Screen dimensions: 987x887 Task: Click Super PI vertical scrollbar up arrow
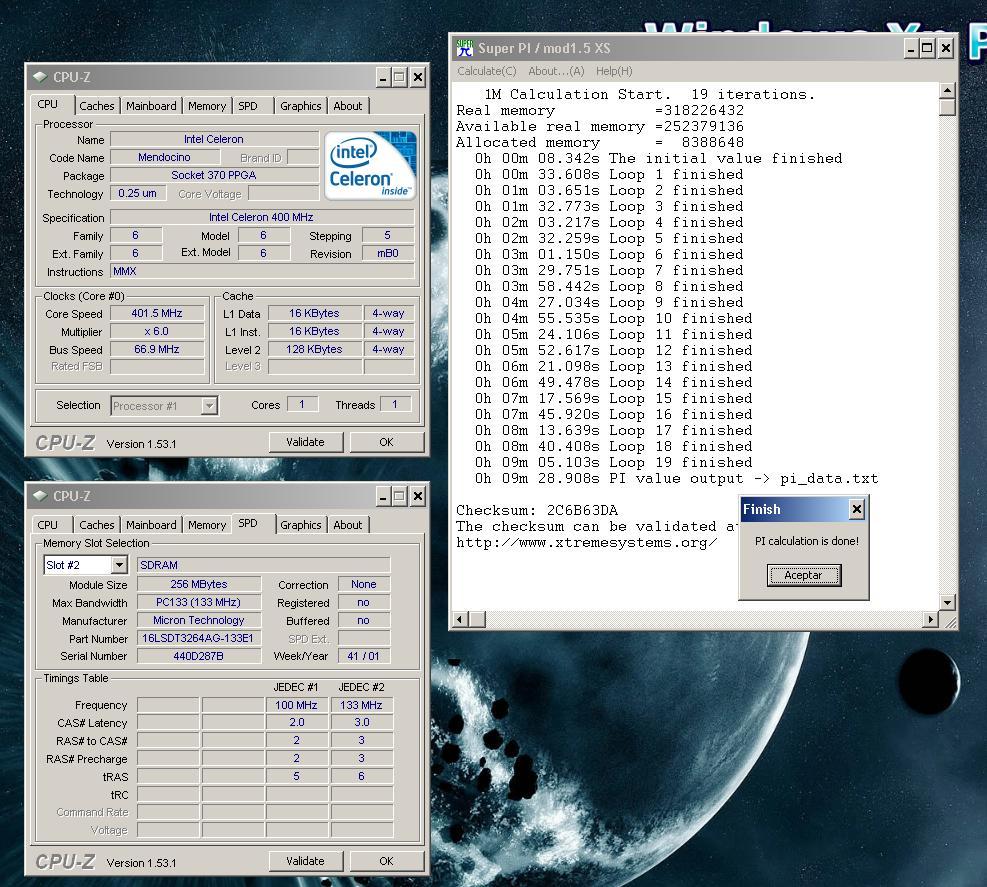tap(947, 91)
